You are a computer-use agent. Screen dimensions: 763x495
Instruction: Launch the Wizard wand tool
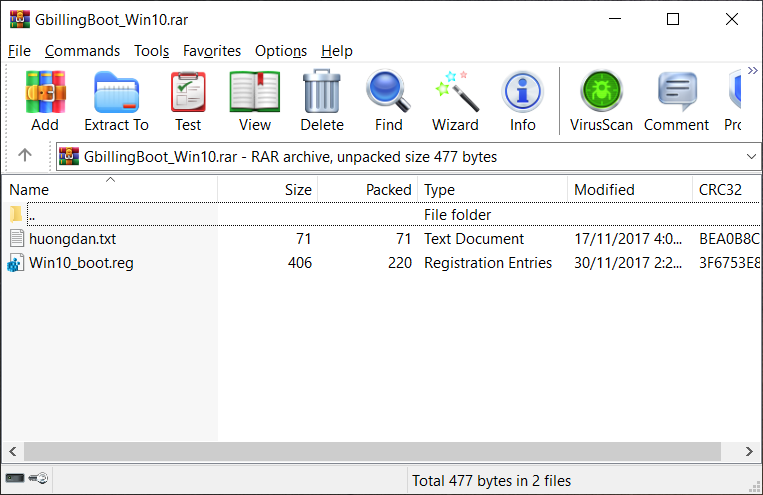coord(456,91)
